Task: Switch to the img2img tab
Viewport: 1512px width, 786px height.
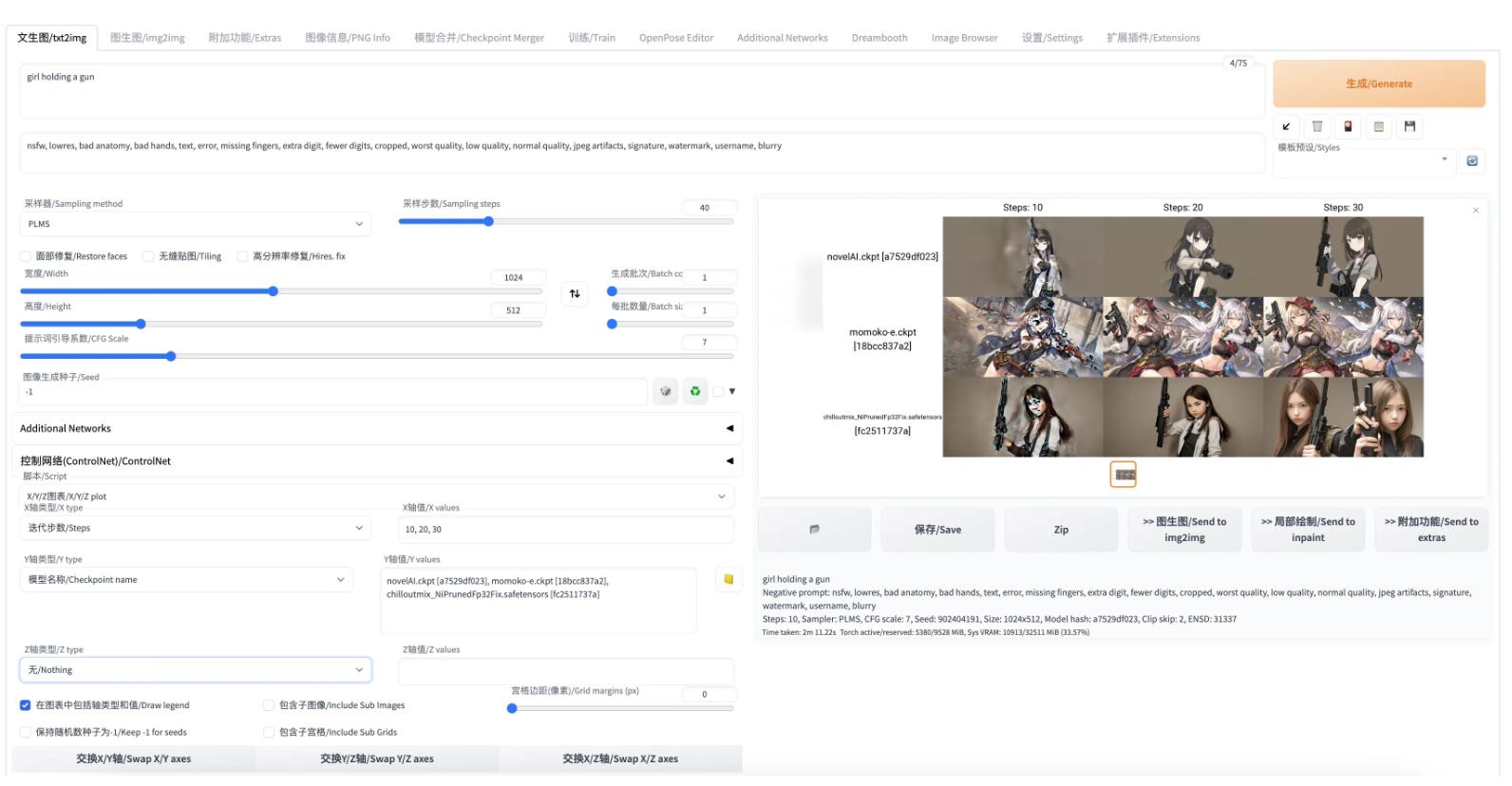Action: [x=147, y=38]
